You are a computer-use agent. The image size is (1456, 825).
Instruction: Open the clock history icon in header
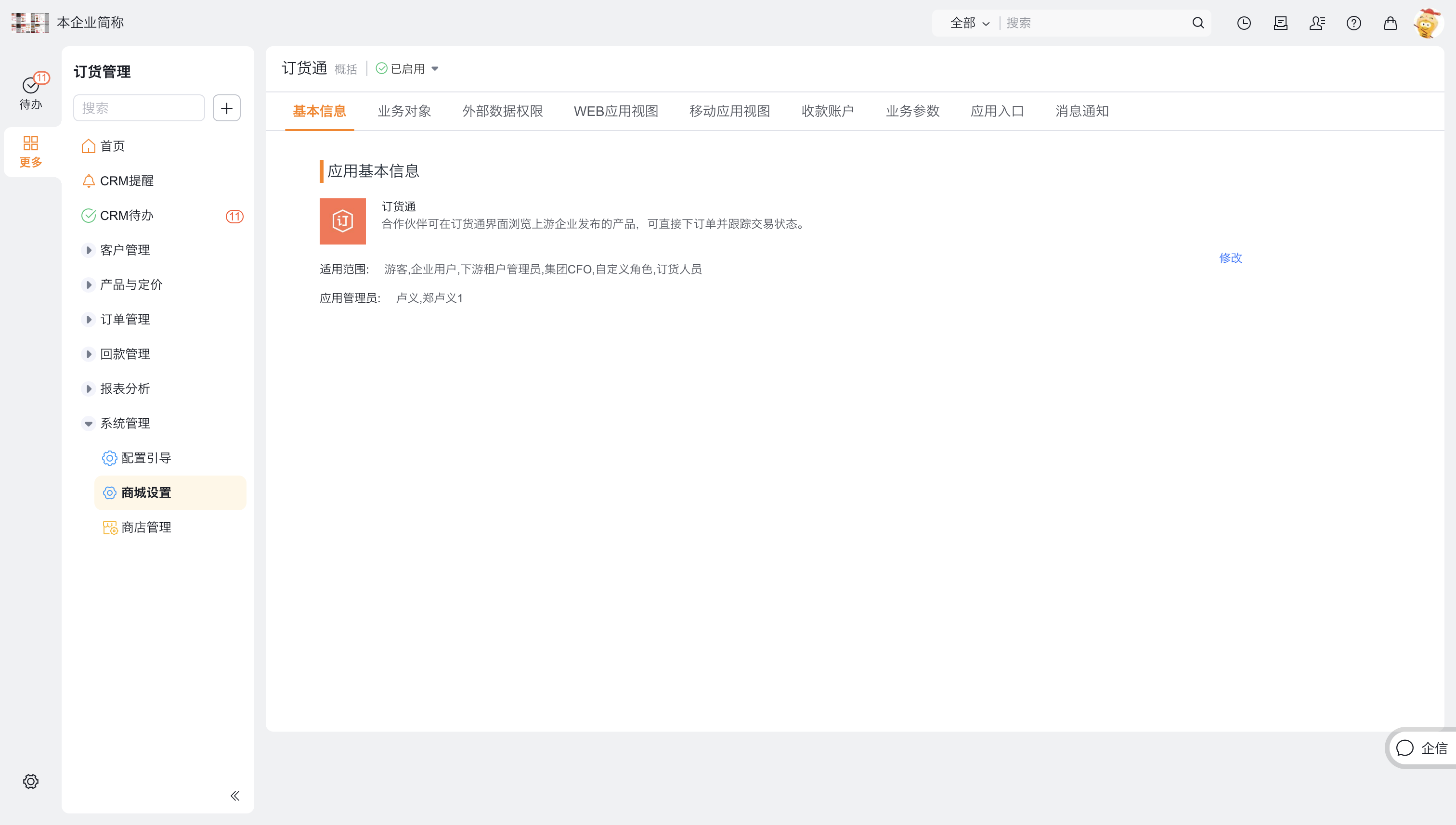[x=1244, y=23]
